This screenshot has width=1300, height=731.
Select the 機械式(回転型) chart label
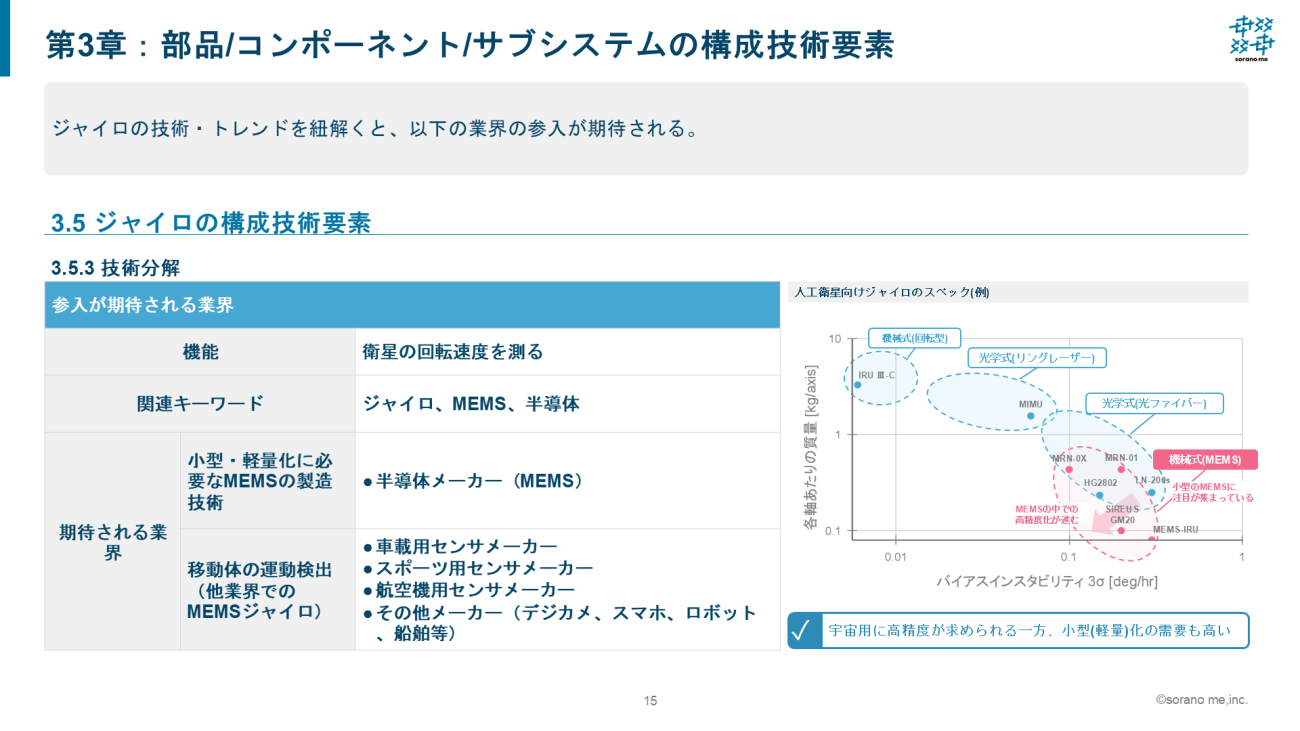(914, 339)
